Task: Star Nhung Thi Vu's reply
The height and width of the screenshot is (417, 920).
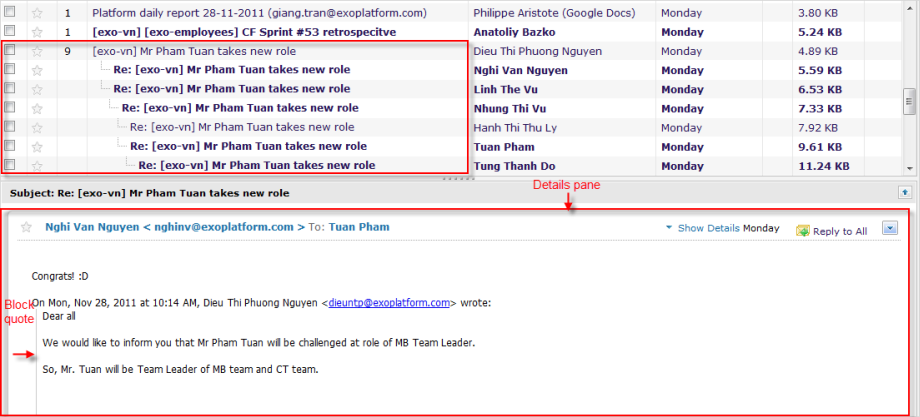Action: [x=37, y=109]
